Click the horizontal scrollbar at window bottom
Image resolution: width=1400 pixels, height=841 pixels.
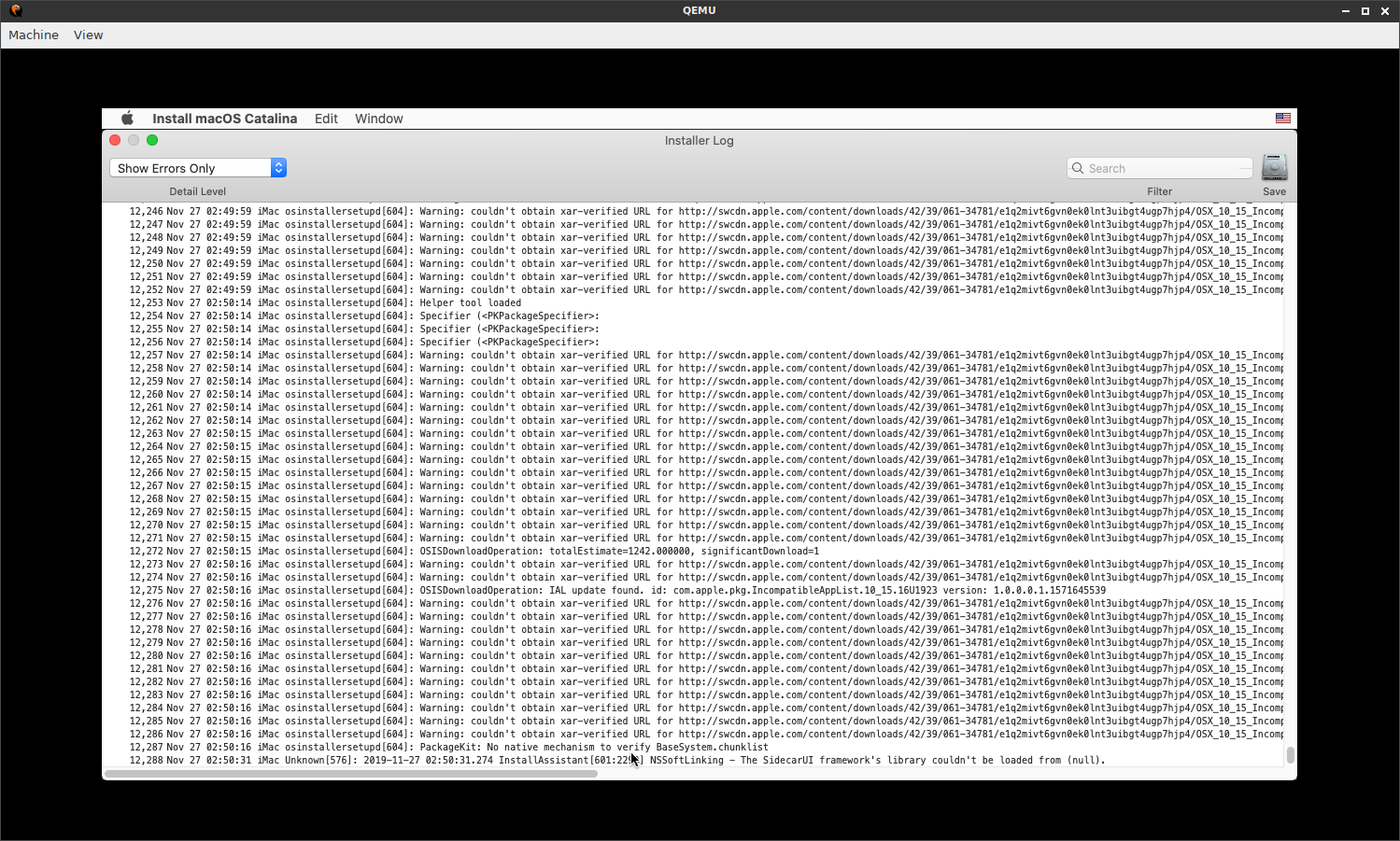(355, 773)
